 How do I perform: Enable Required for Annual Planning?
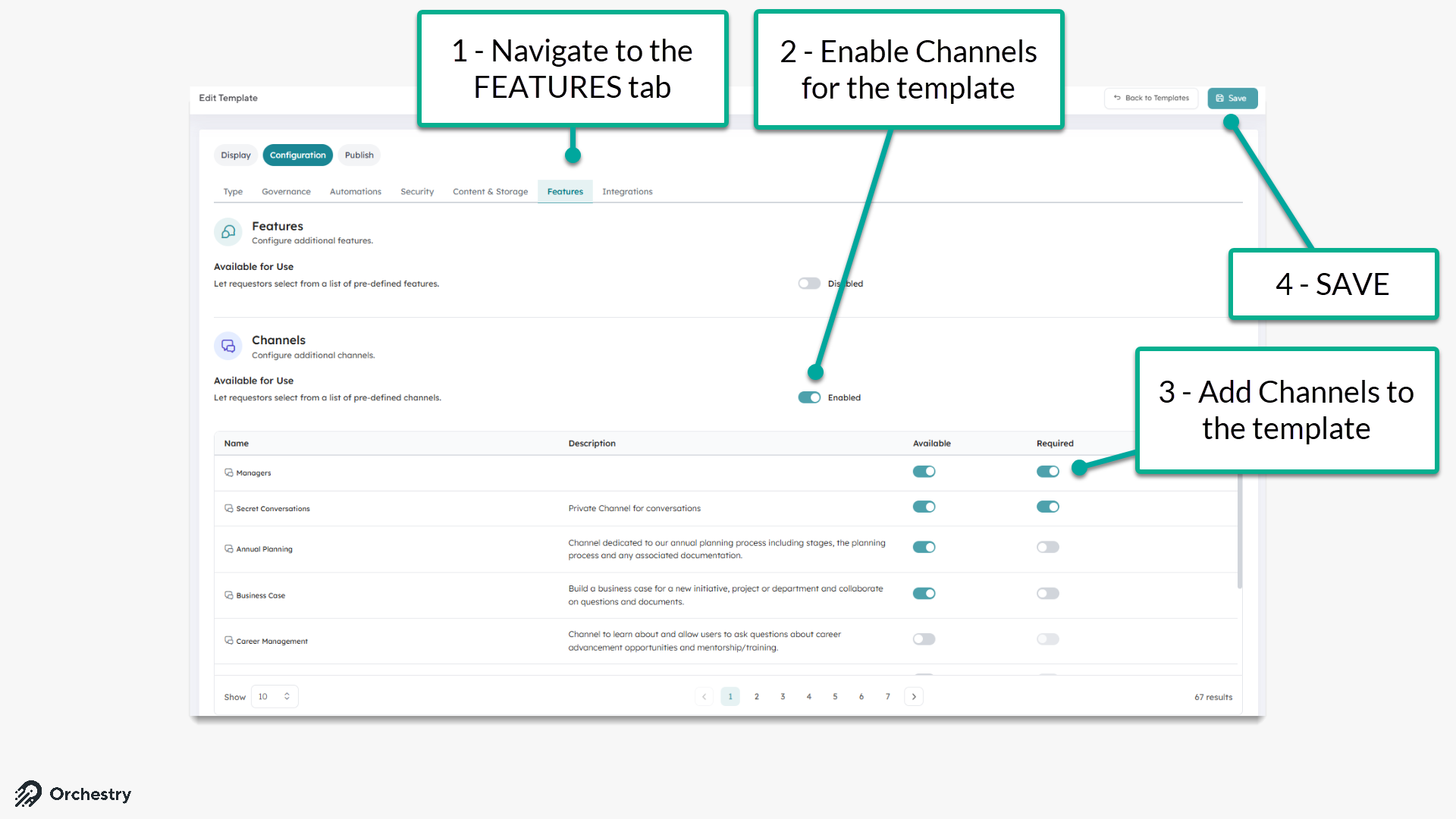(1048, 547)
